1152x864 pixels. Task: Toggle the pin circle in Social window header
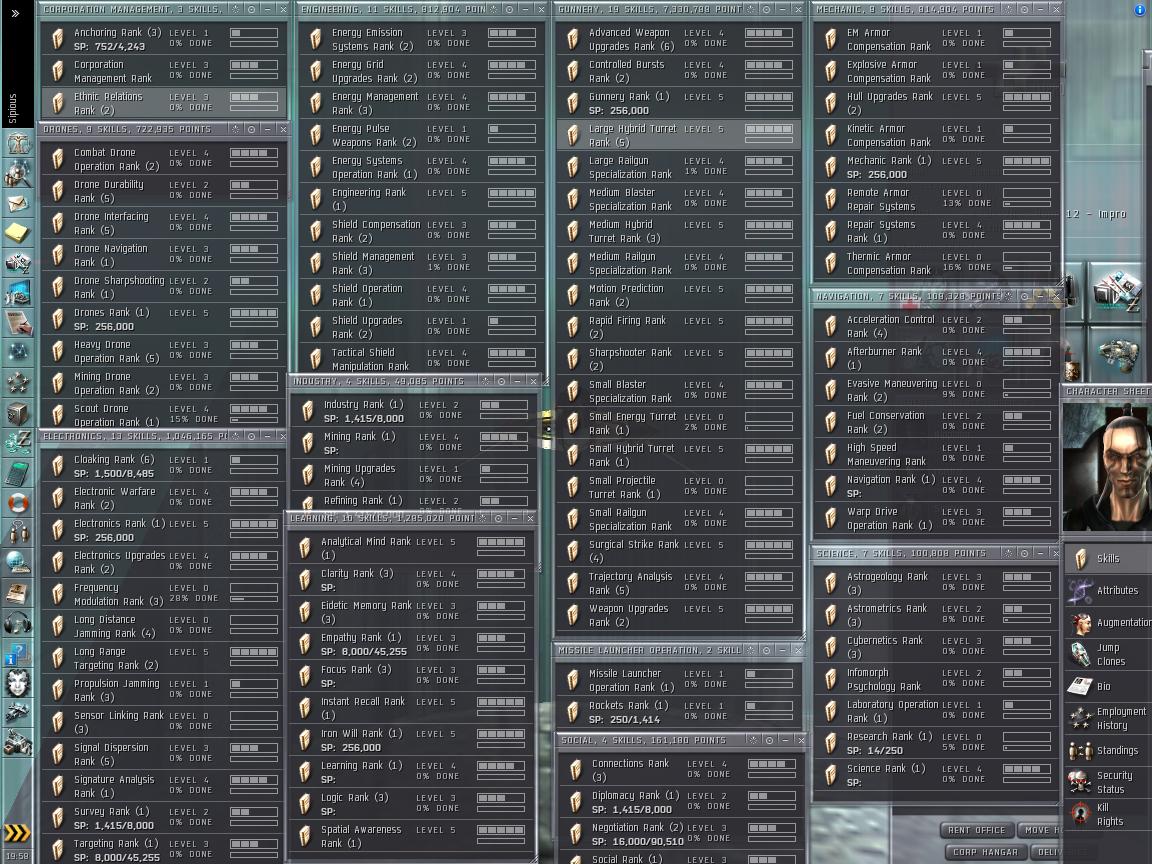point(769,741)
